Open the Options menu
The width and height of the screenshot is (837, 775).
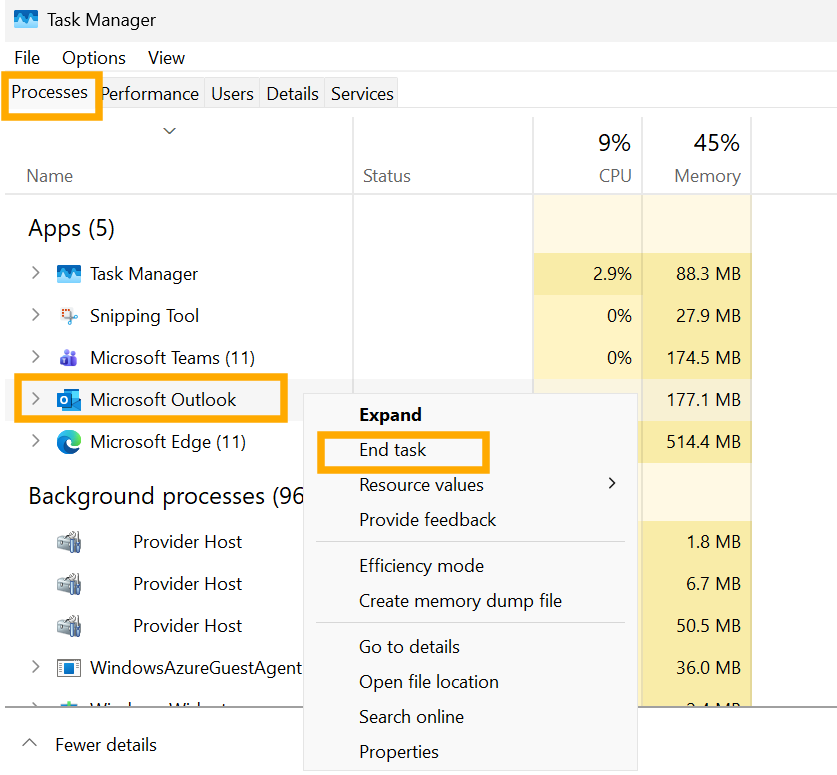click(x=94, y=58)
